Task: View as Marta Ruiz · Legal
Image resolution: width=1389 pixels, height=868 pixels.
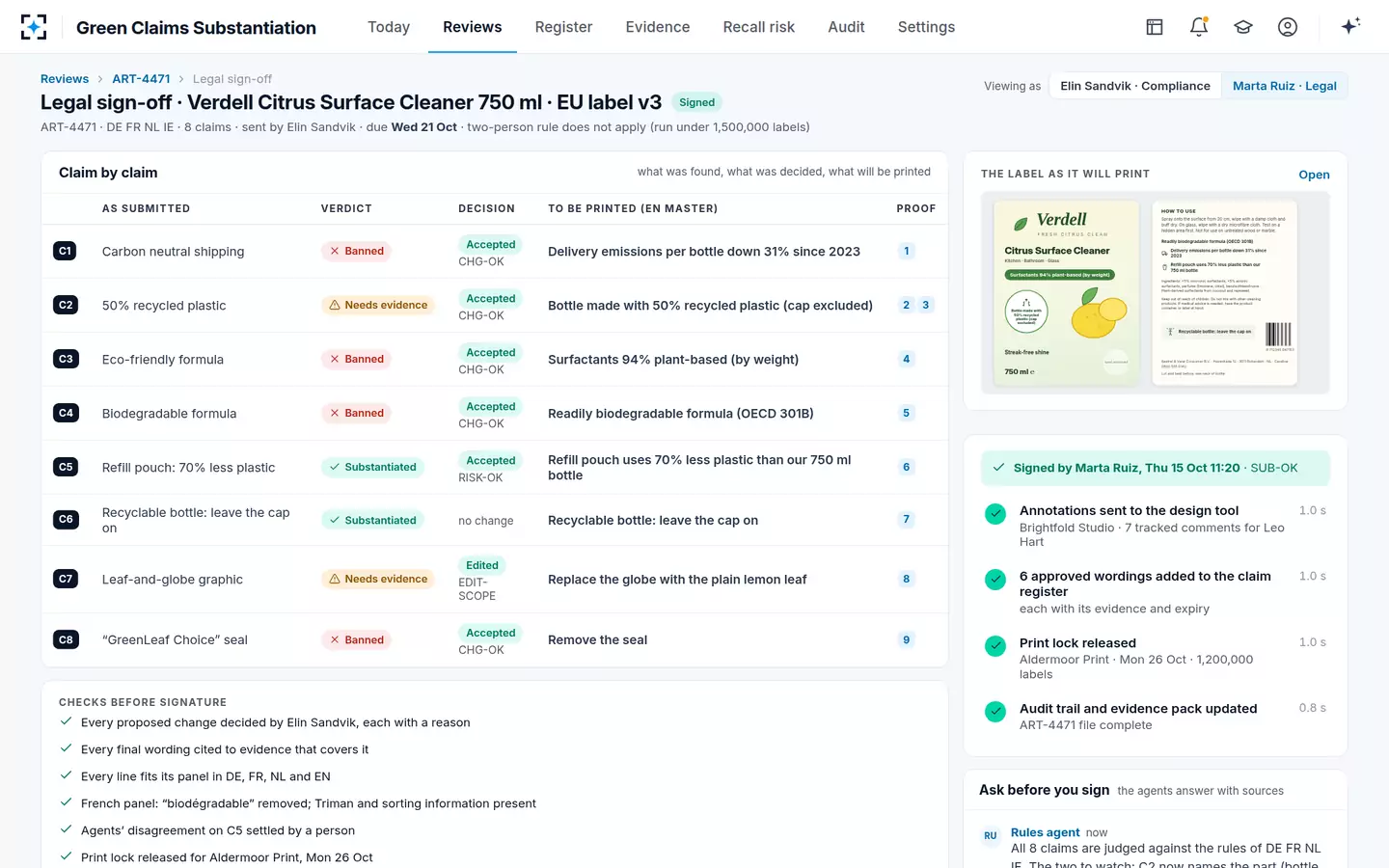Action: (x=1285, y=86)
